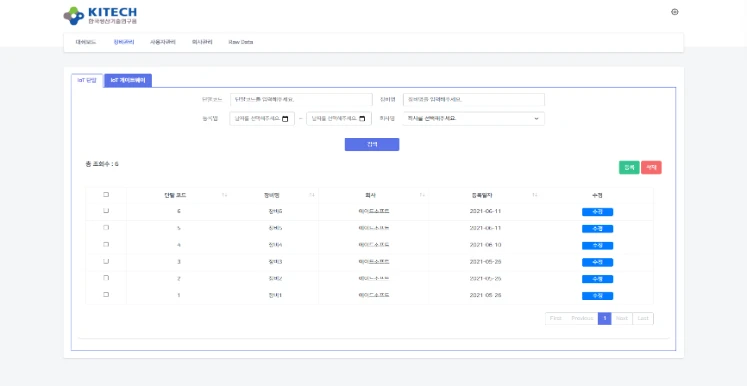
Task: Click the 장비1 device name cell
Action: click(275, 295)
